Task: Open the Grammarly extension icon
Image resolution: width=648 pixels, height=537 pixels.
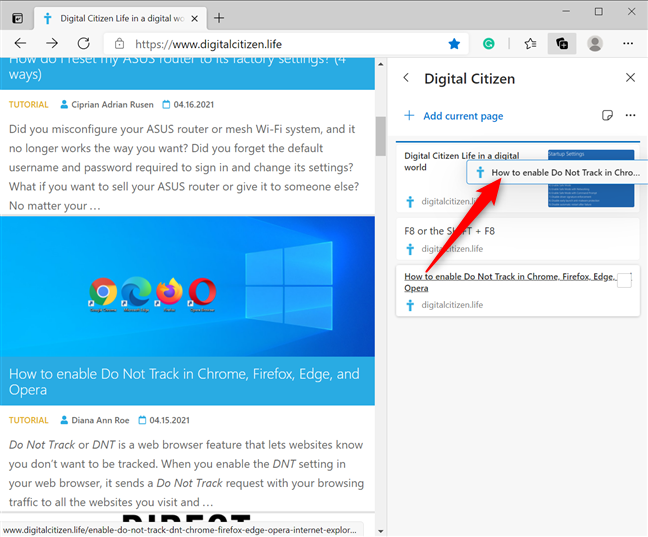Action: [488, 43]
